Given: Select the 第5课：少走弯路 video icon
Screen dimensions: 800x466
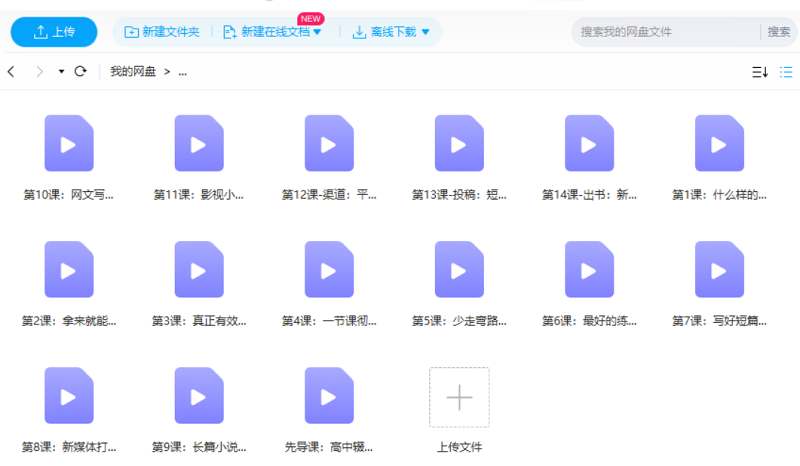Looking at the screenshot, I should pos(459,270).
